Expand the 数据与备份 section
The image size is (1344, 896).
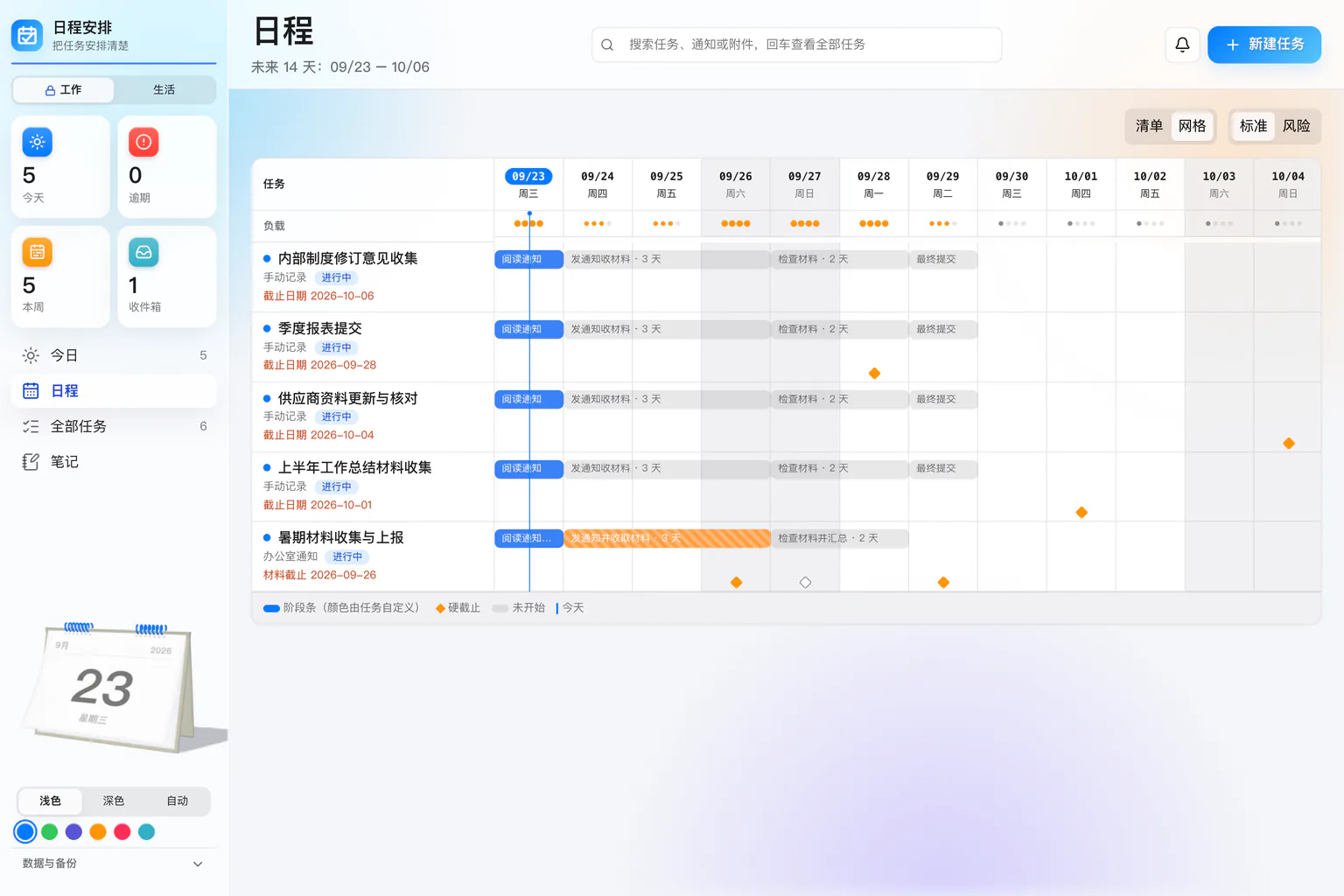[114, 864]
